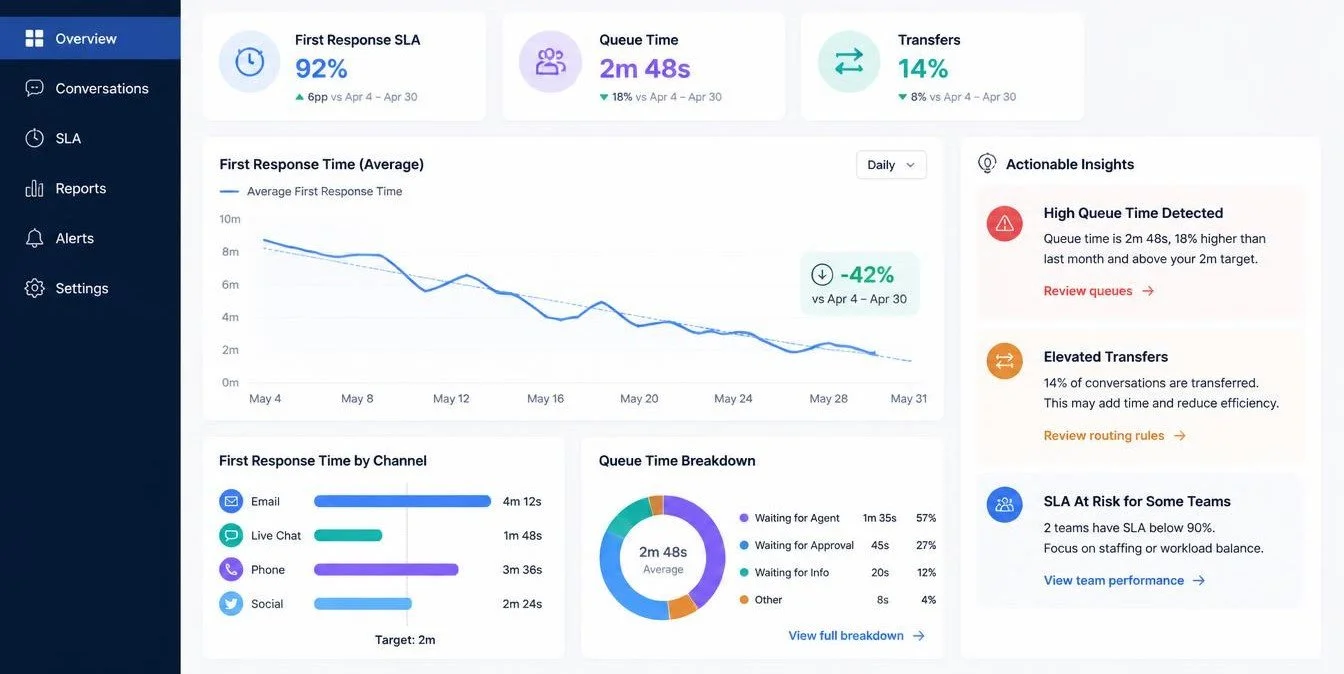
Task: Click the donut chart center 2m 48s
Action: [x=663, y=552]
